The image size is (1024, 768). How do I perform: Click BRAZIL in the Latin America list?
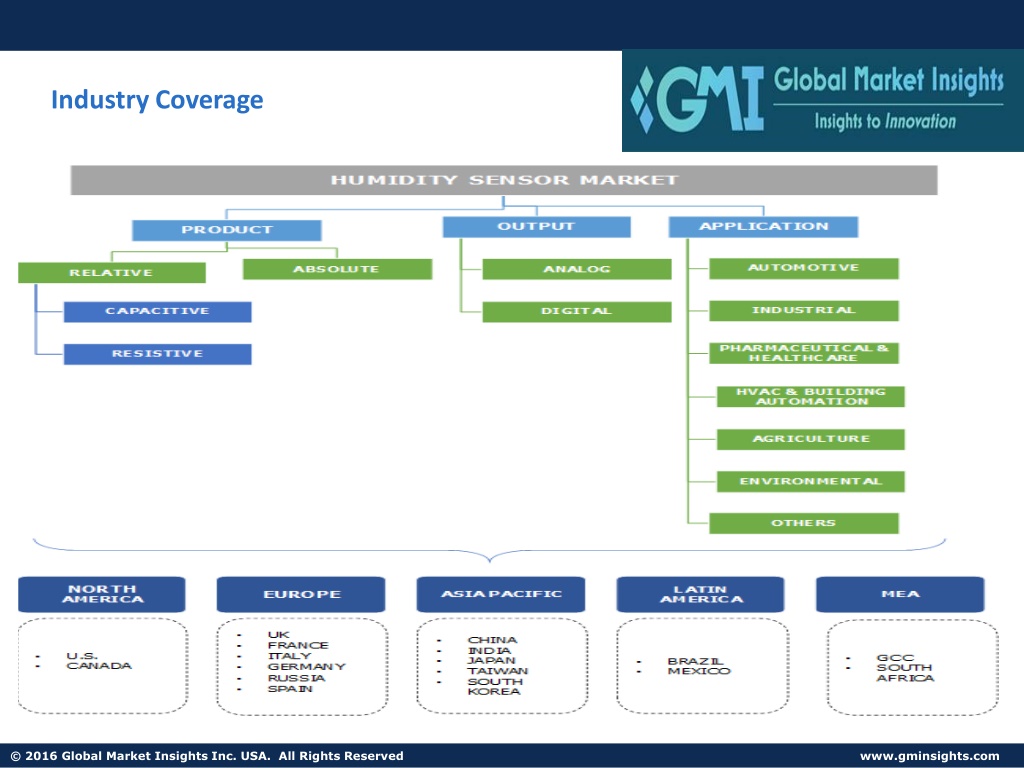[696, 661]
